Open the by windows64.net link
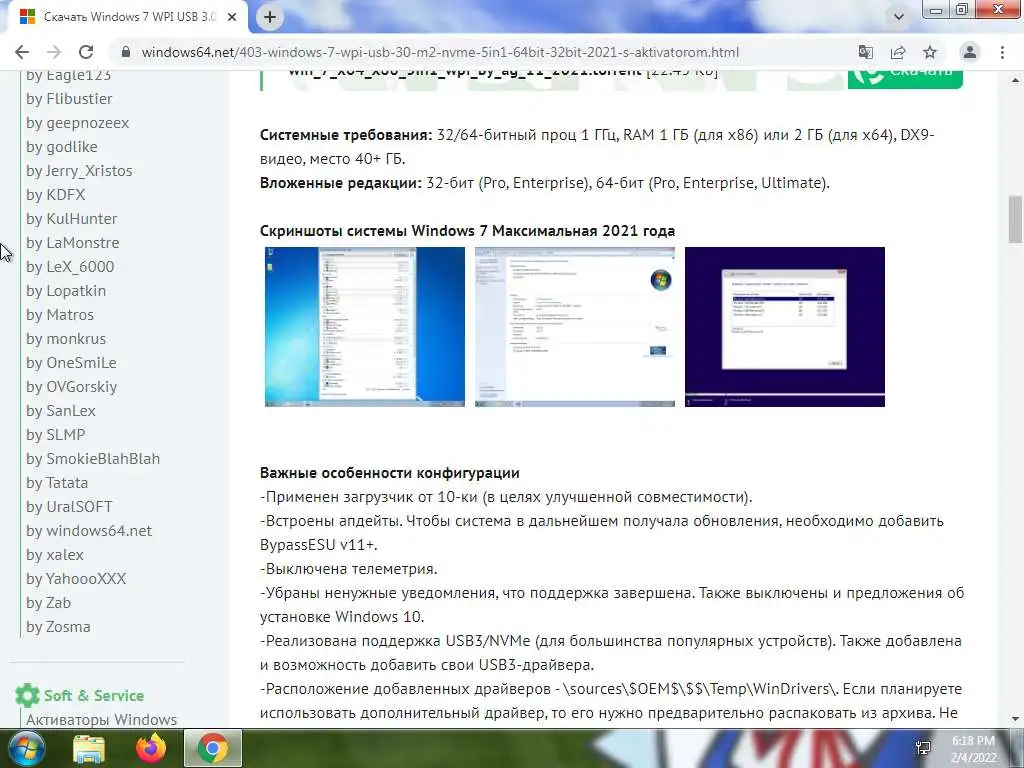This screenshot has height=768, width=1024. click(x=89, y=531)
